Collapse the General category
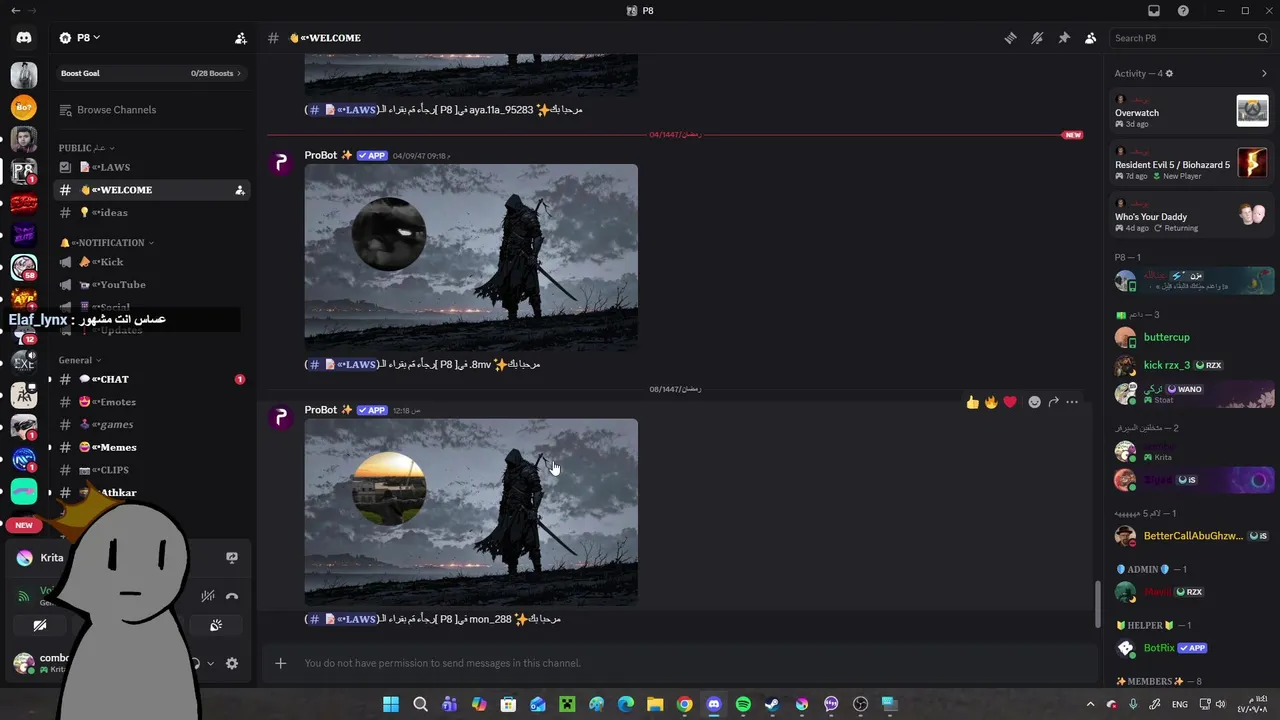 click(79, 360)
